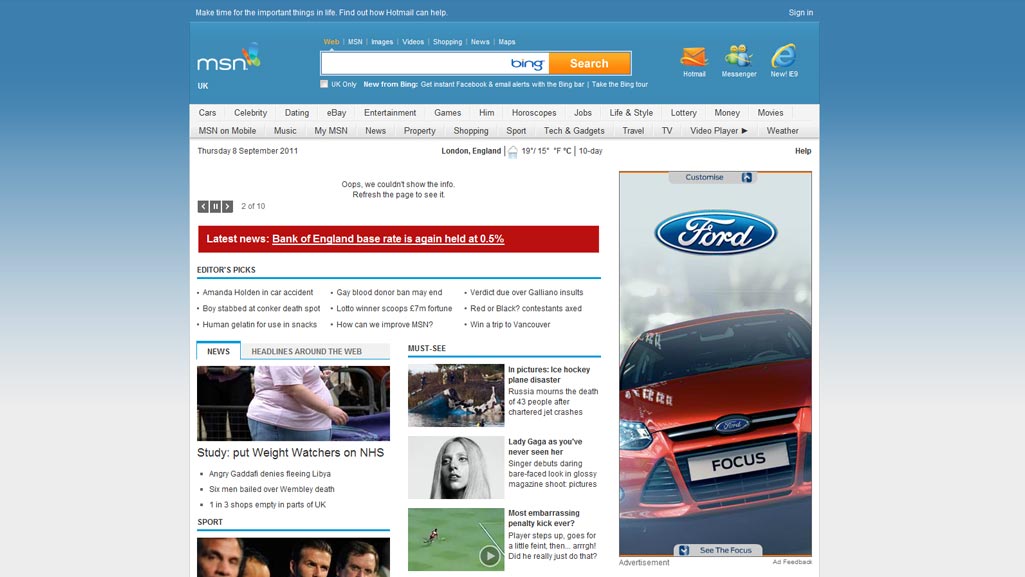Select the MSN search scope

(x=355, y=42)
